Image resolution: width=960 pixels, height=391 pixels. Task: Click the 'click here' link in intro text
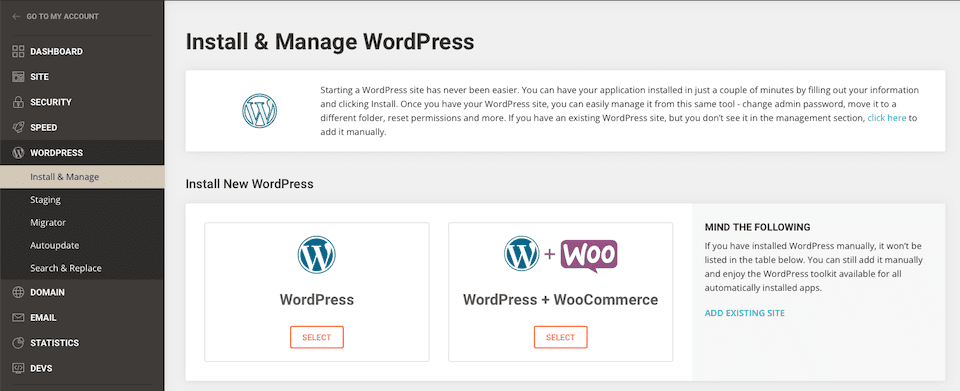tap(887, 117)
